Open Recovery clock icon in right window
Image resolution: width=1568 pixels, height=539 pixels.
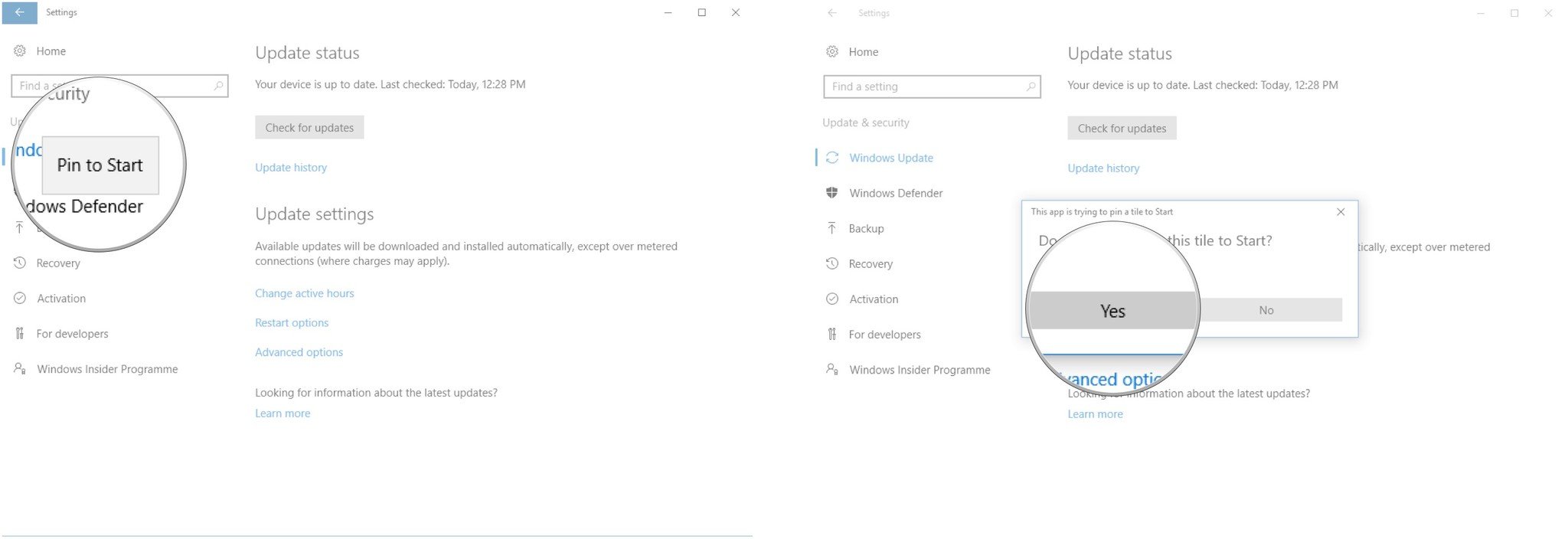832,263
